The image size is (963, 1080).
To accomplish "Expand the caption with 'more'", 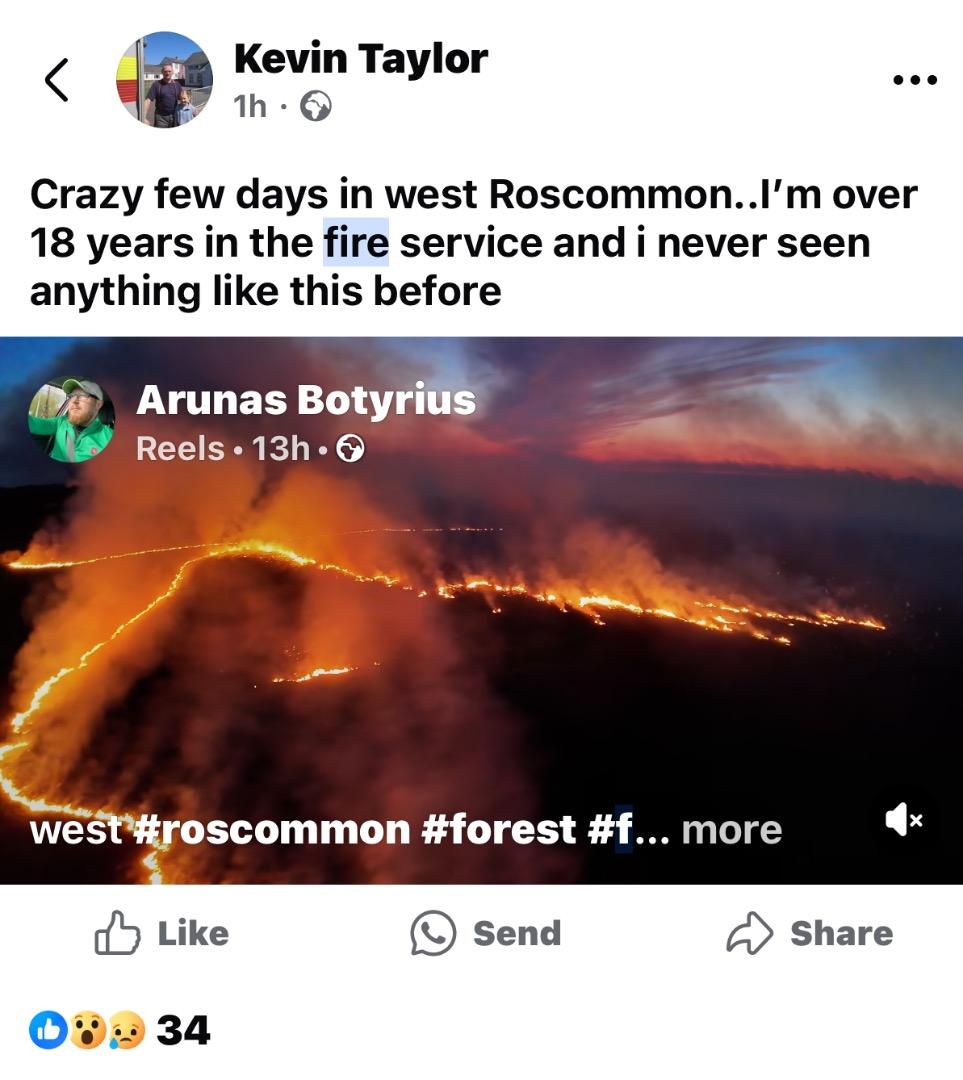I will point(731,829).
